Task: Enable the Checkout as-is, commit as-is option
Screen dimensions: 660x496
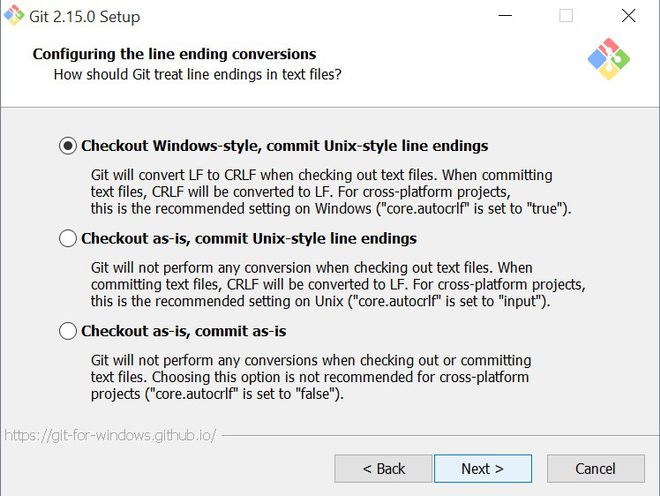Action: [68, 331]
